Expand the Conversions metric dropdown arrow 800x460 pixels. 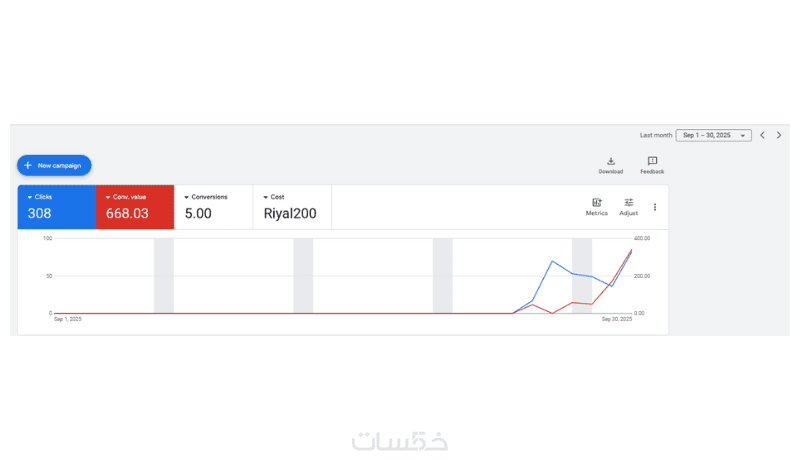point(187,197)
